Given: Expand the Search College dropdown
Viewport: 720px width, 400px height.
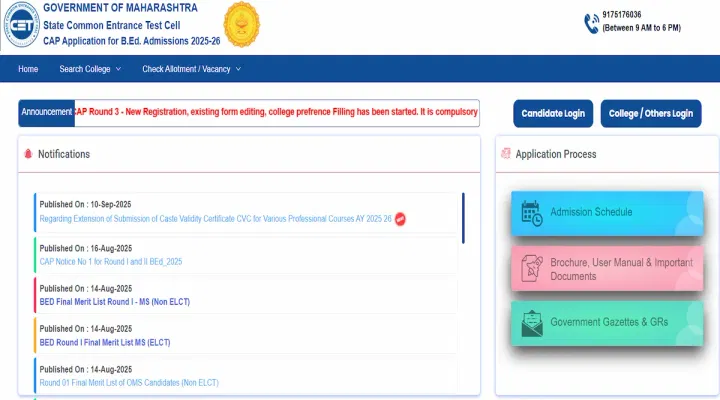Looking at the screenshot, I should (x=89, y=69).
